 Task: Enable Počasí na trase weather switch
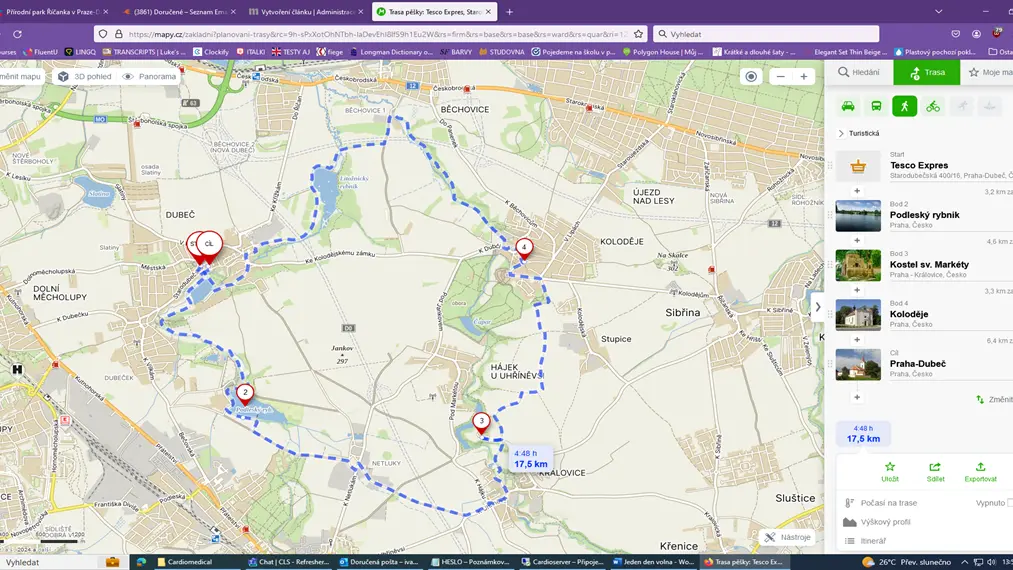tap(1009, 503)
